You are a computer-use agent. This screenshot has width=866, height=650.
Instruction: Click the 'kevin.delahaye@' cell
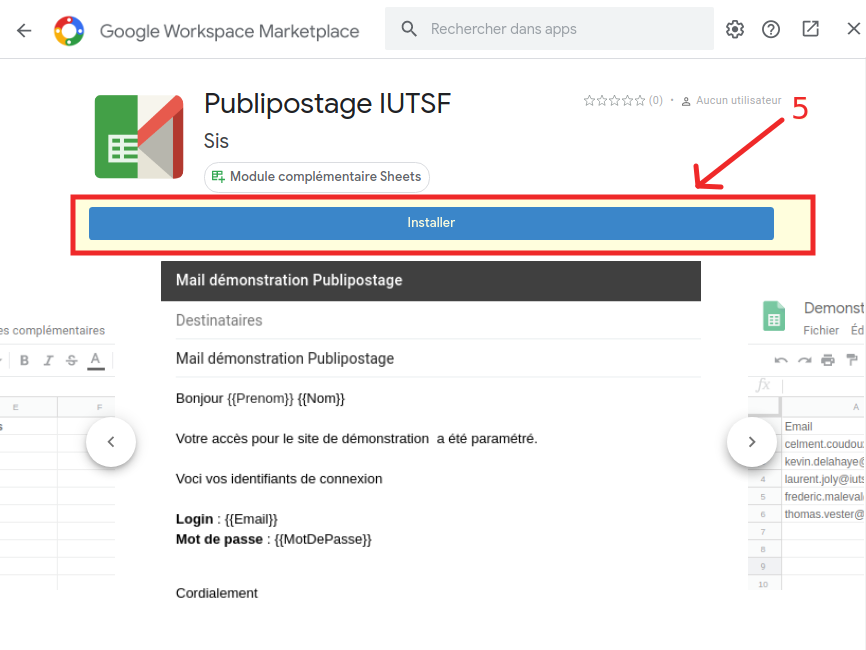pyautogui.click(x=823, y=462)
